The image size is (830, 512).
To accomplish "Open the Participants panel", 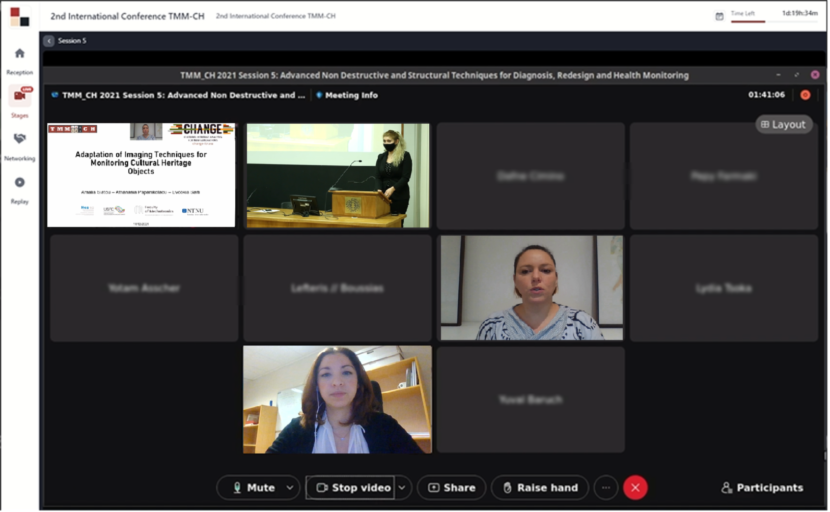I will pos(762,488).
